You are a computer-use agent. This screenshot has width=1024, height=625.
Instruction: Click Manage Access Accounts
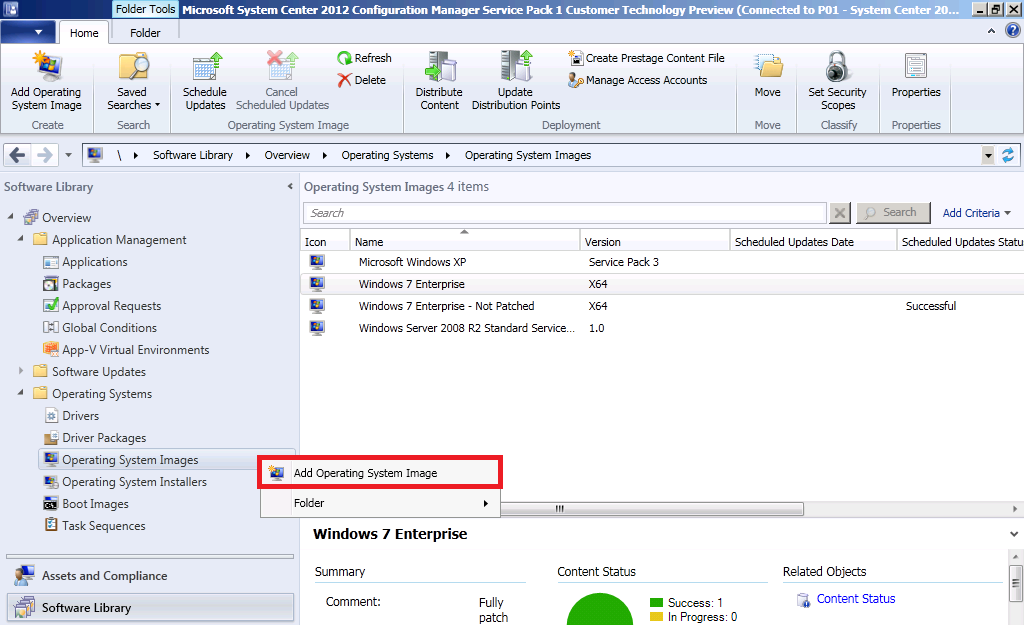[x=637, y=80]
